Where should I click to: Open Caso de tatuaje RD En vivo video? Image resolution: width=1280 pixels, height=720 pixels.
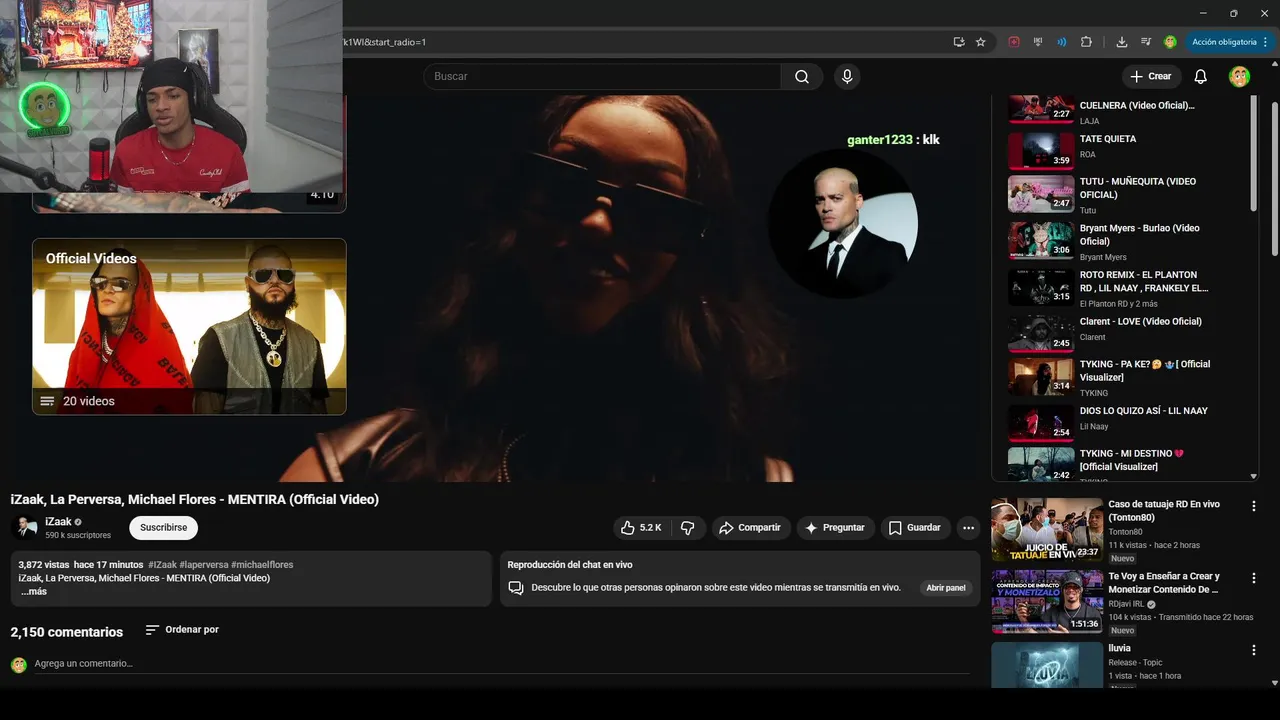1047,530
